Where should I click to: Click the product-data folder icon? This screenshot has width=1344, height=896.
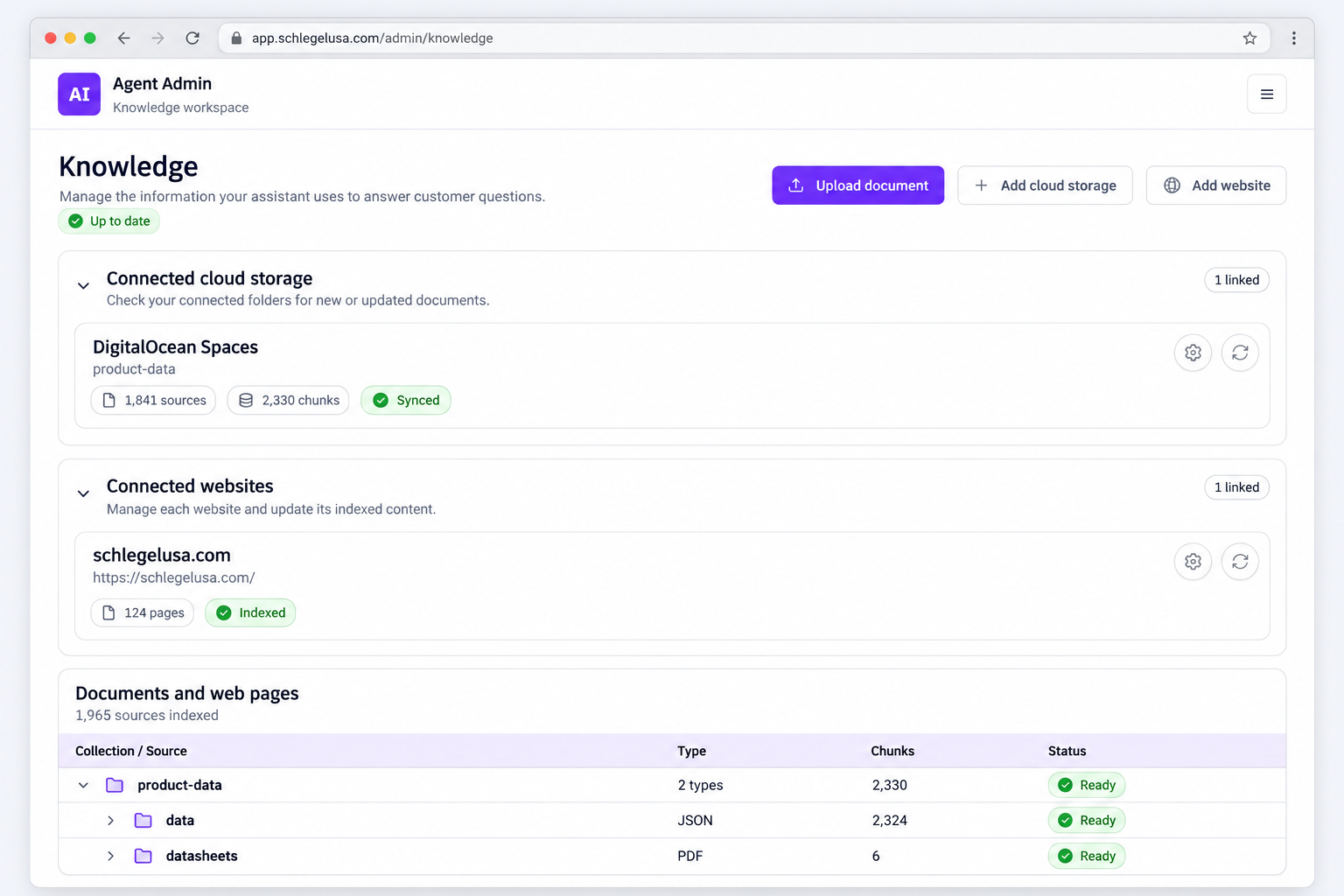[115, 785]
